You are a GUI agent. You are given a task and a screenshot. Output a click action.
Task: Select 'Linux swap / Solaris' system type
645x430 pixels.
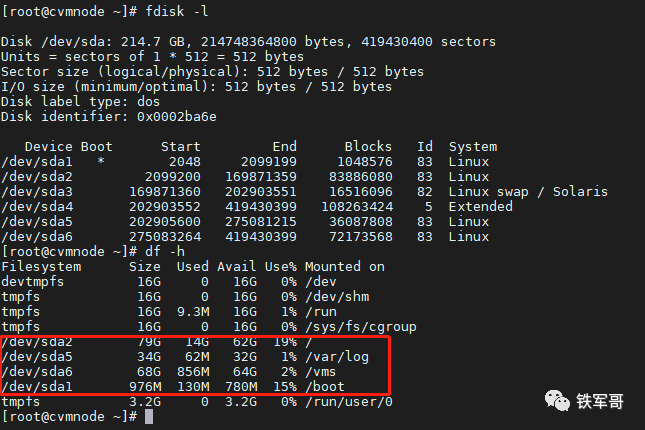tap(528, 192)
